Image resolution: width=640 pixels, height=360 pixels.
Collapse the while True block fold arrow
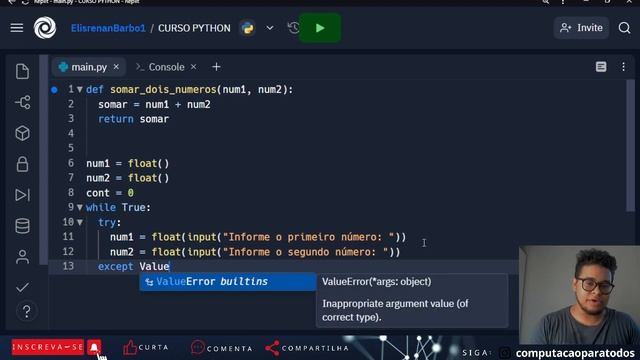tap(80, 207)
